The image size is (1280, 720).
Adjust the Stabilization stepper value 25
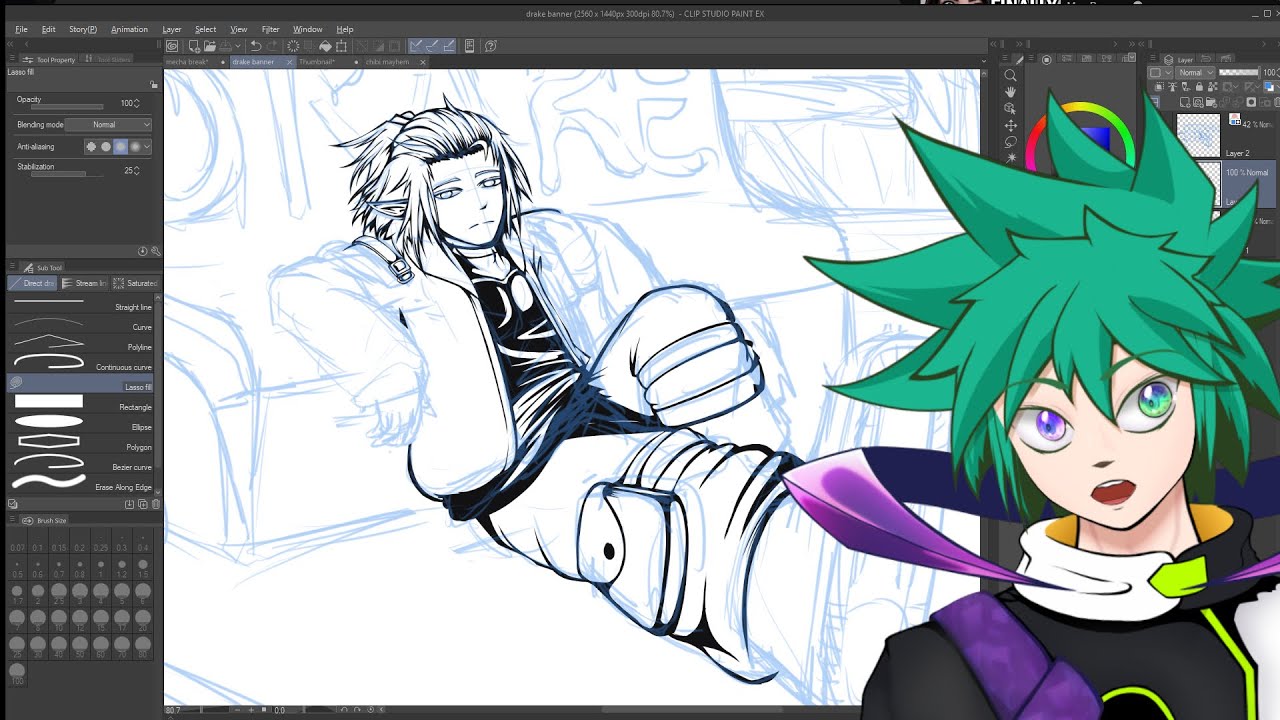tap(137, 170)
